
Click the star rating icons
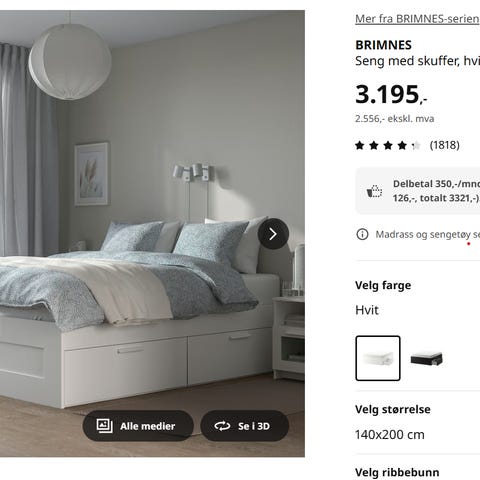(x=388, y=145)
